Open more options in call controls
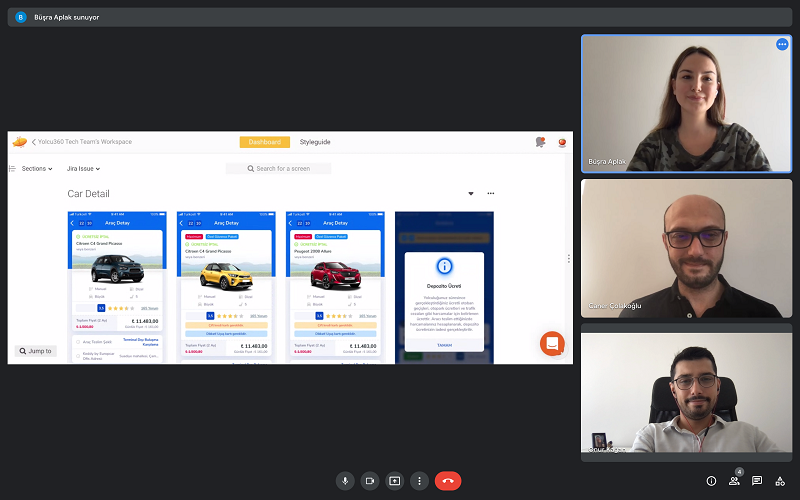This screenshot has height=500, width=800. tap(420, 481)
